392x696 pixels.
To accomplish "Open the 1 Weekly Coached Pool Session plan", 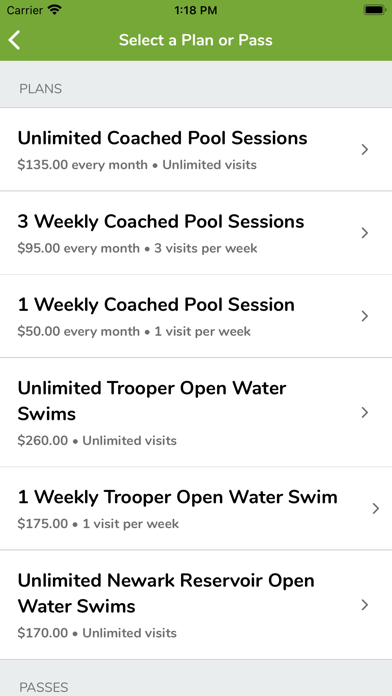I will pyautogui.click(x=196, y=316).
